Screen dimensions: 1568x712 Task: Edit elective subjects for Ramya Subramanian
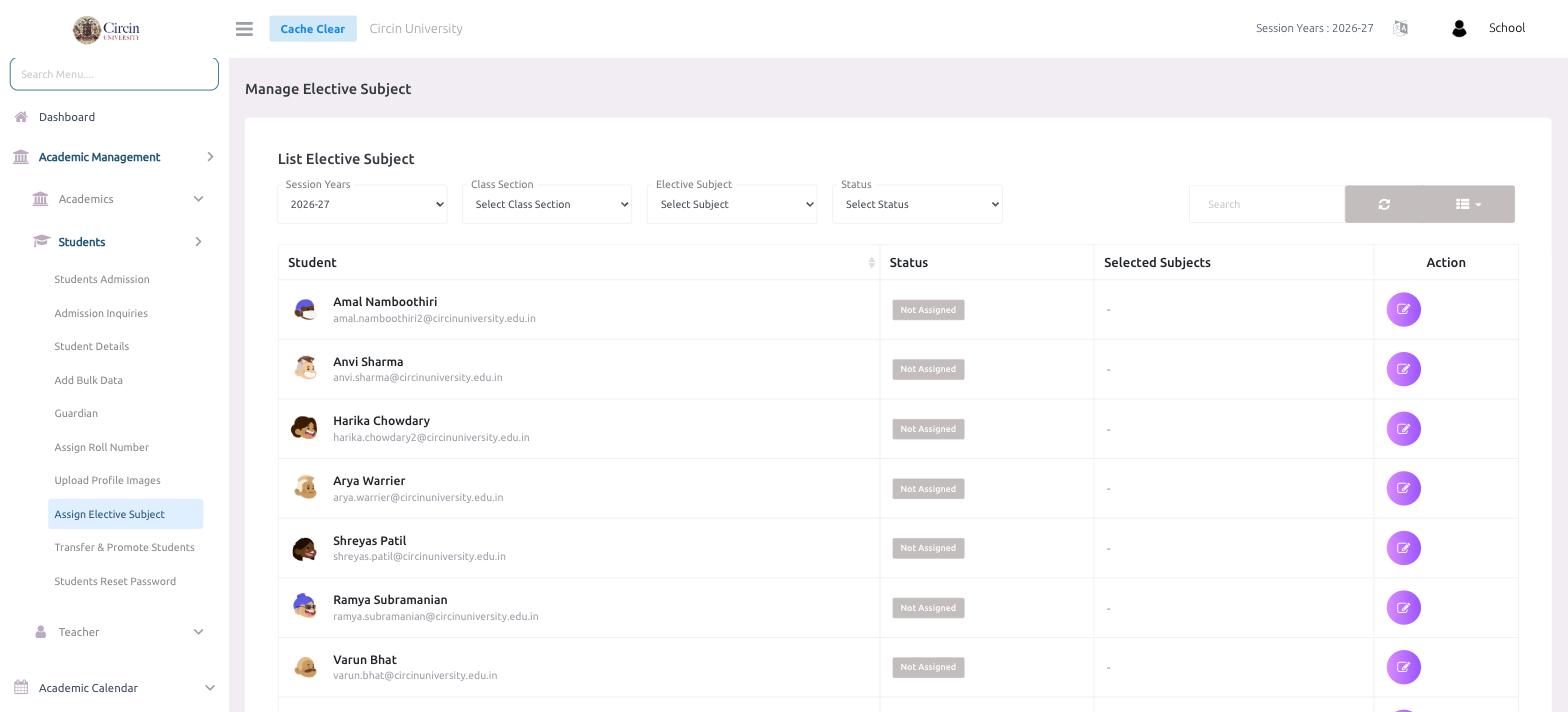1404,608
